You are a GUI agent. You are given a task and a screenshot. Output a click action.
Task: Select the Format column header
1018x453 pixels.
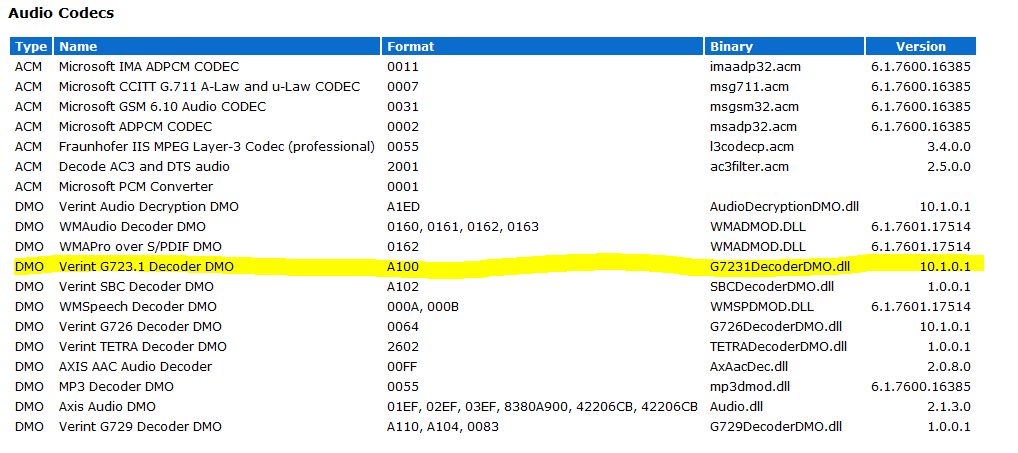click(542, 46)
